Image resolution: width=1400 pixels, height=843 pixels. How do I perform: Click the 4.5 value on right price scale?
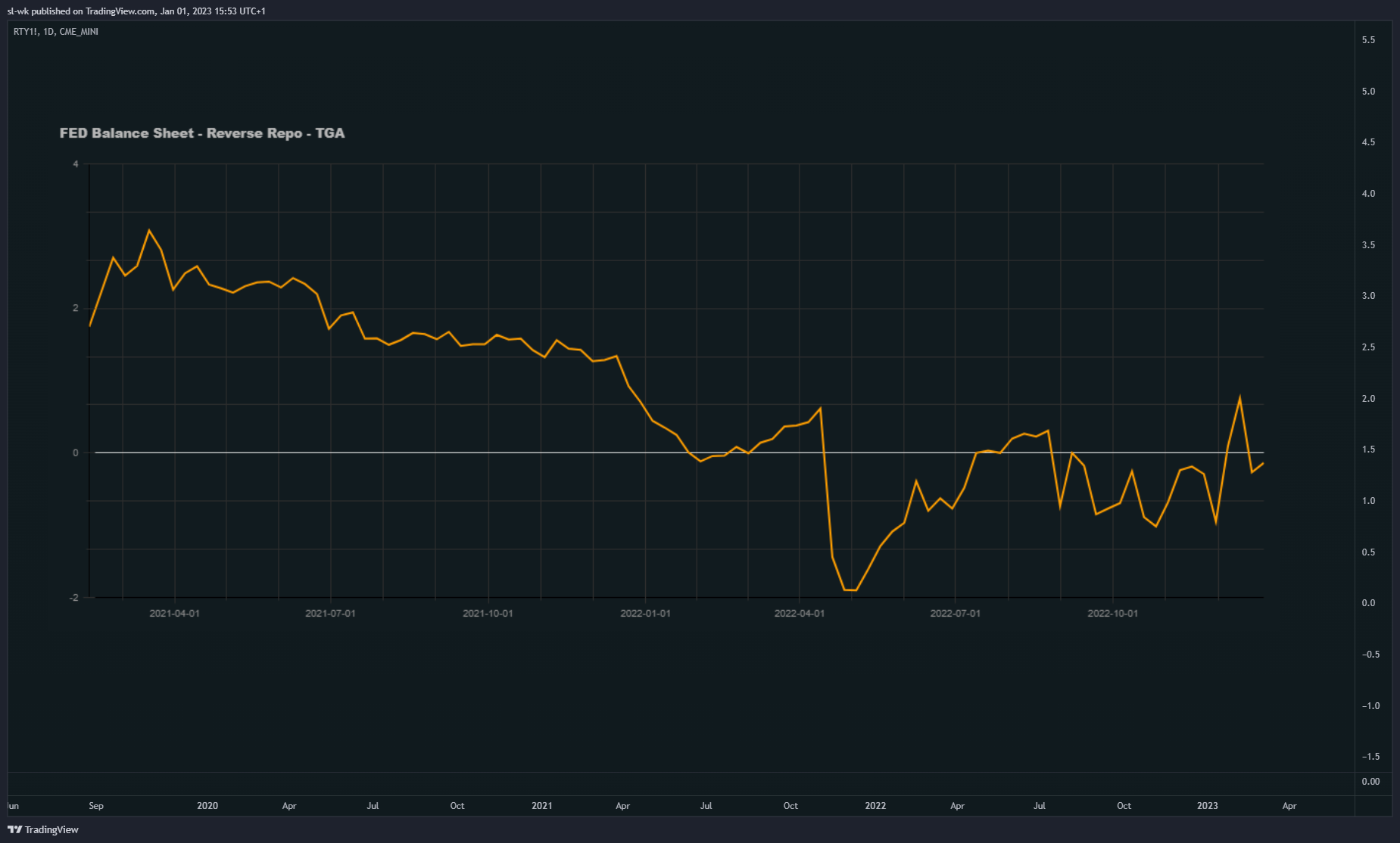[1368, 142]
